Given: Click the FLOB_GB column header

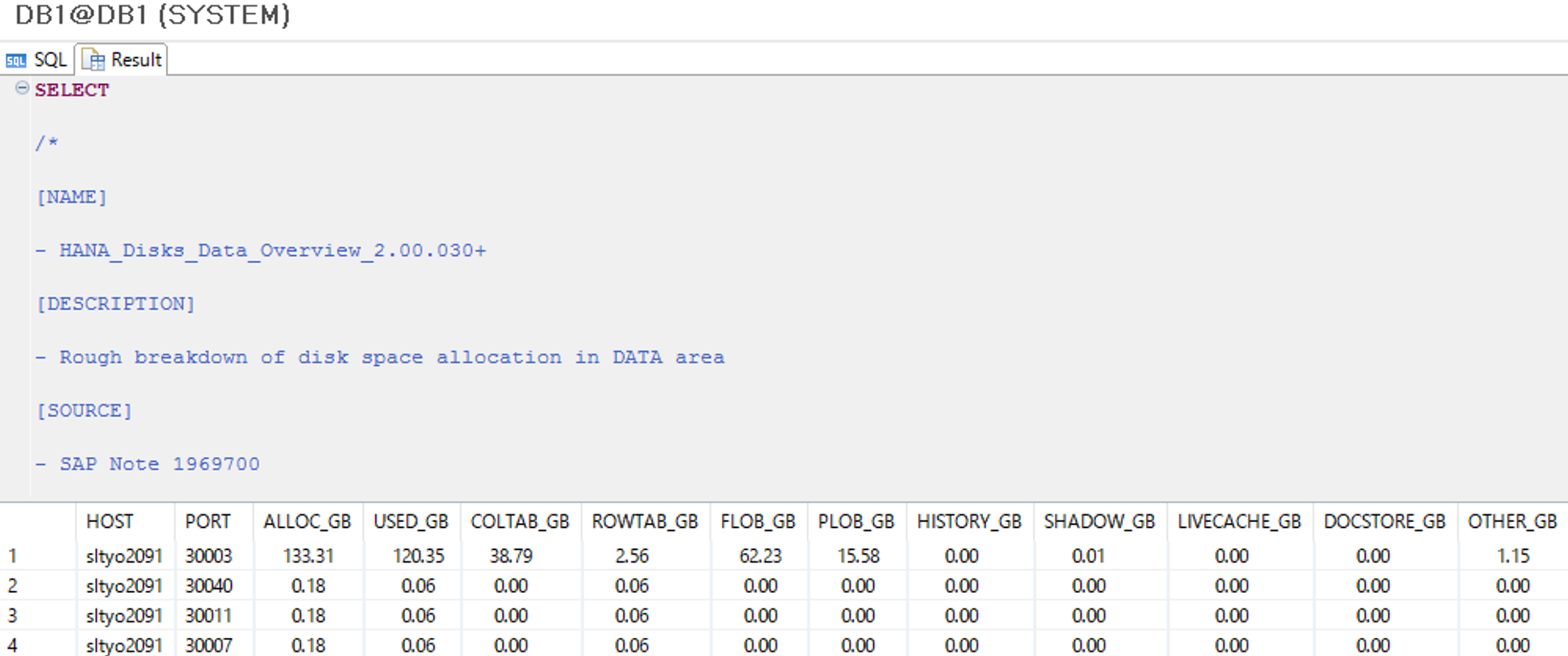Looking at the screenshot, I should [758, 522].
